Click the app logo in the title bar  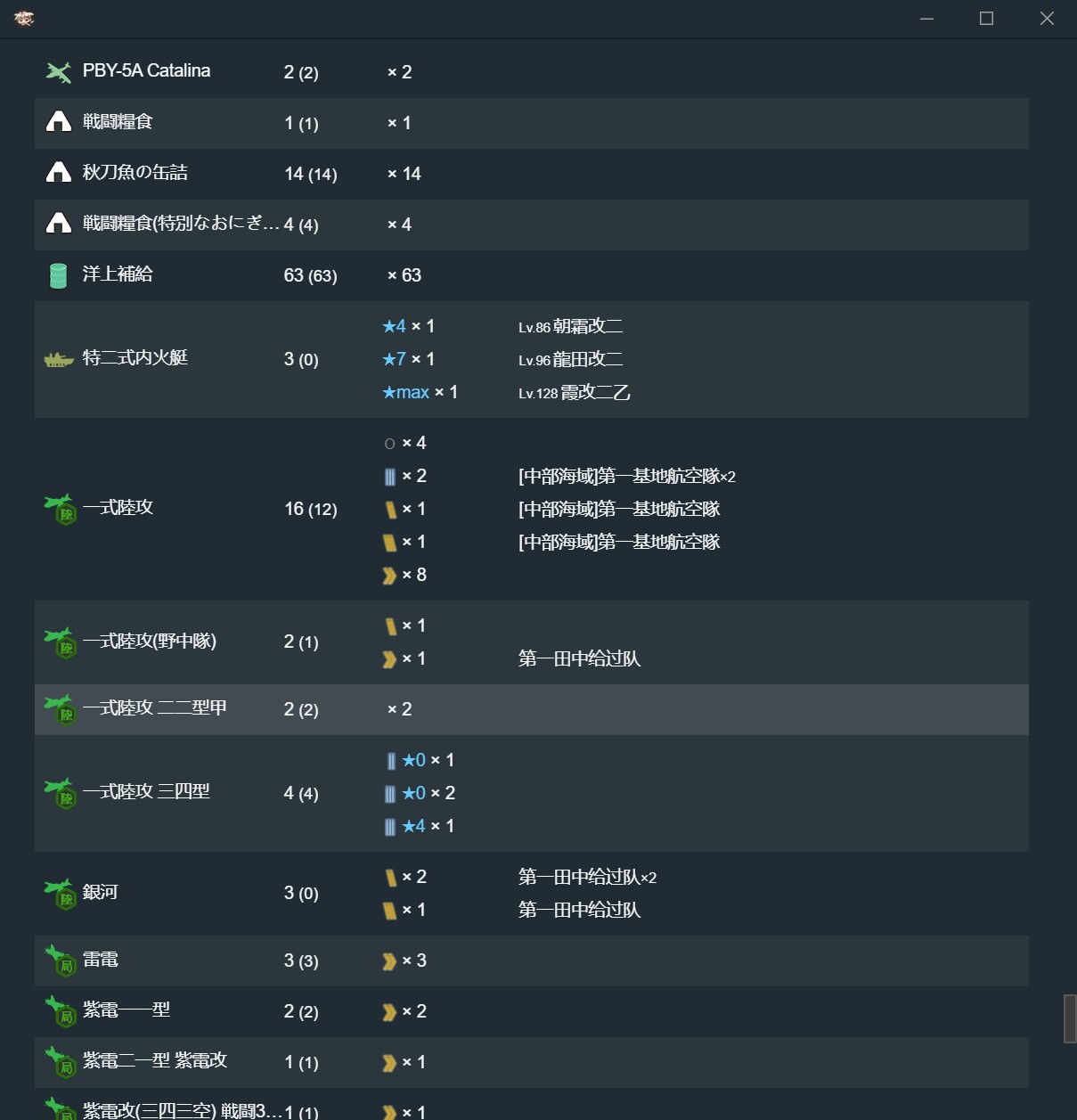point(24,18)
